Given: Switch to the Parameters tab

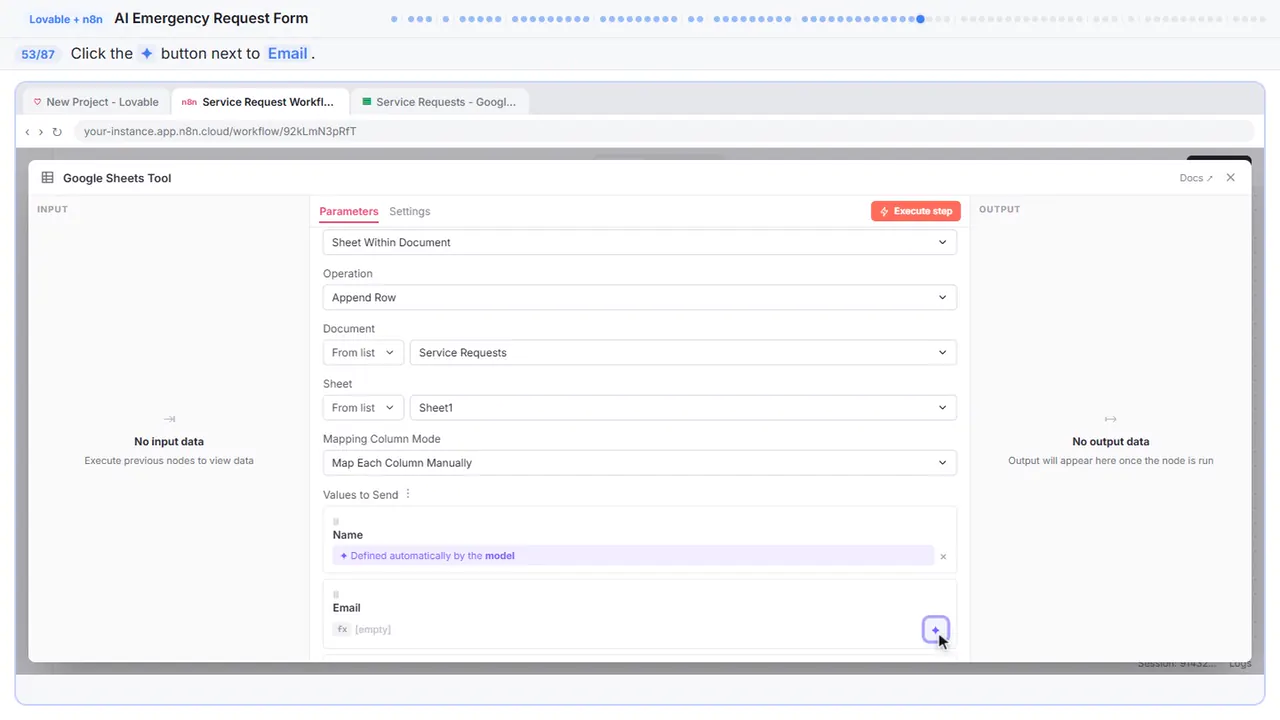Looking at the screenshot, I should tap(349, 211).
